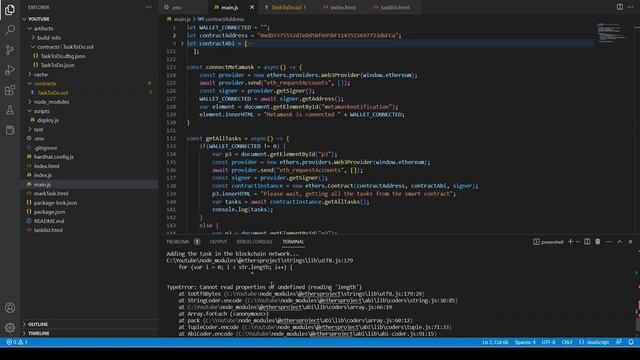Open the Search view icon
The width and height of the screenshot is (640, 360).
[x=10, y=29]
